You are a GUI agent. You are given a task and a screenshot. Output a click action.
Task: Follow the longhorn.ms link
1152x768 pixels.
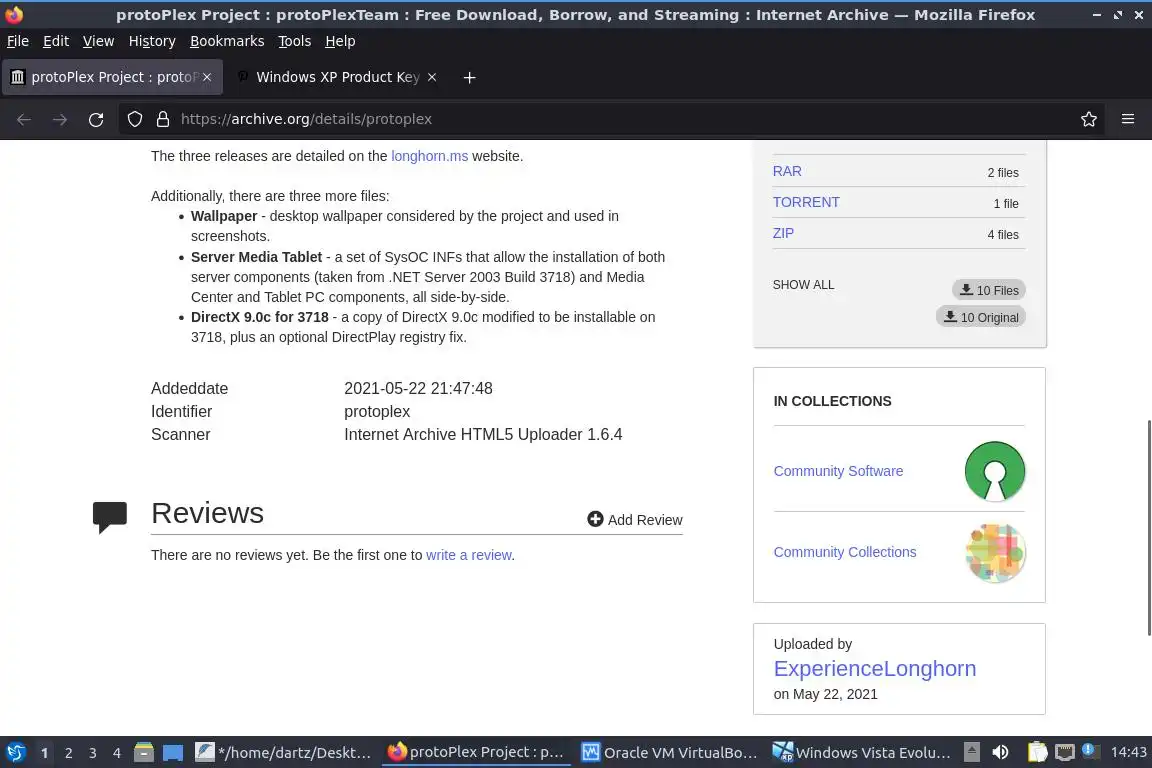pyautogui.click(x=430, y=156)
